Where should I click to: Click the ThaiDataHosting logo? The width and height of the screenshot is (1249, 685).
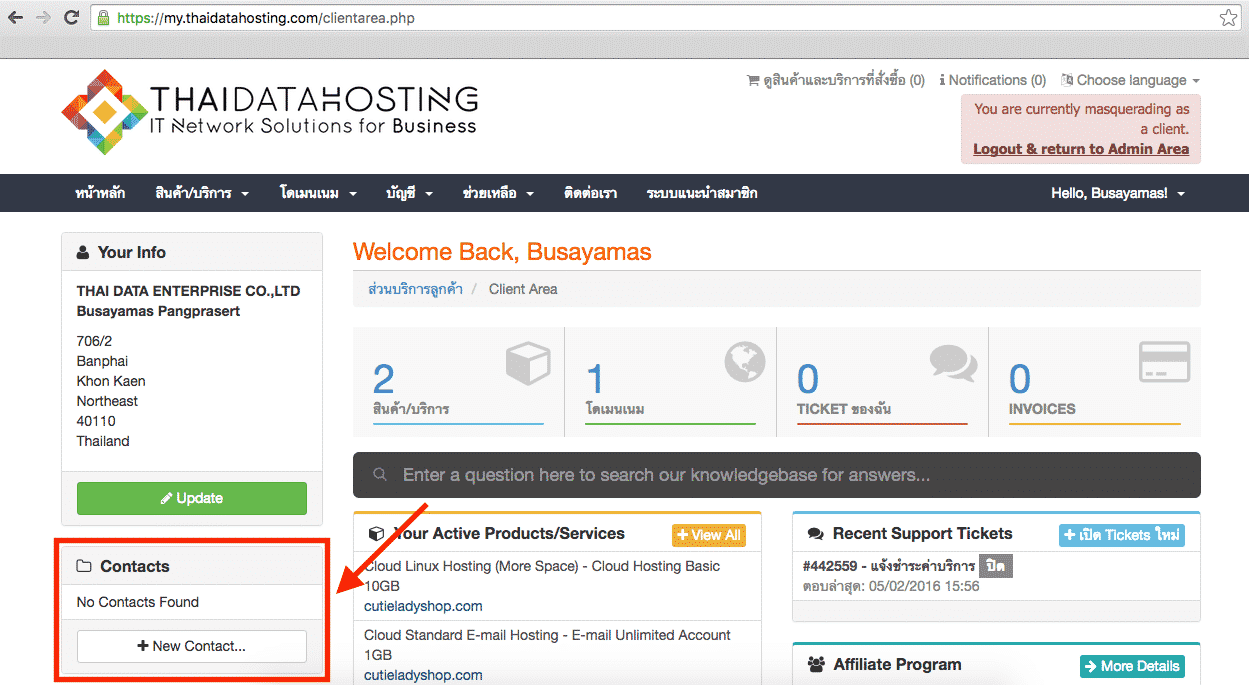(270, 112)
